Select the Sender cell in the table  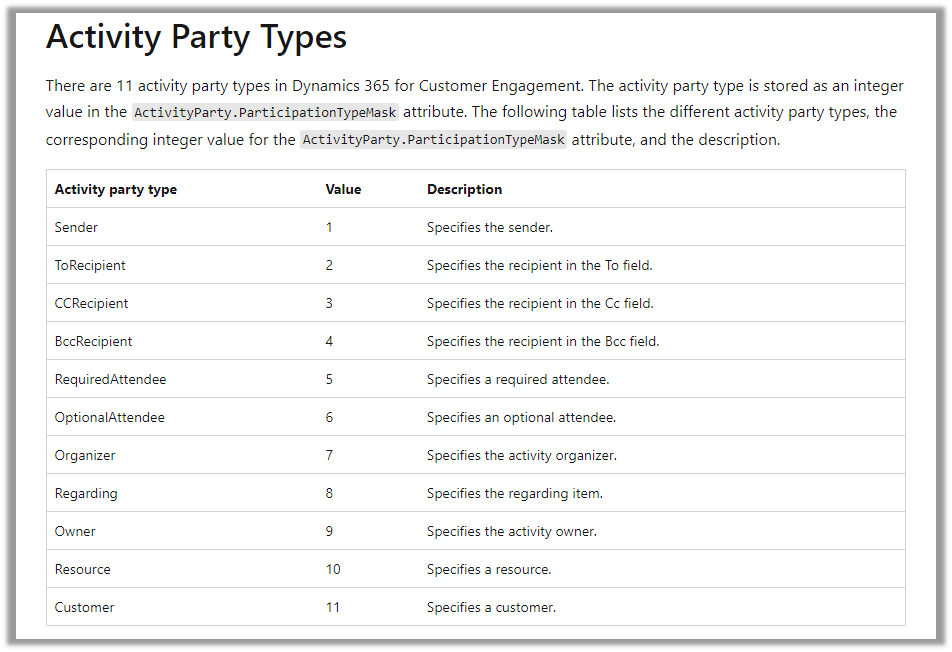pyautogui.click(x=76, y=227)
